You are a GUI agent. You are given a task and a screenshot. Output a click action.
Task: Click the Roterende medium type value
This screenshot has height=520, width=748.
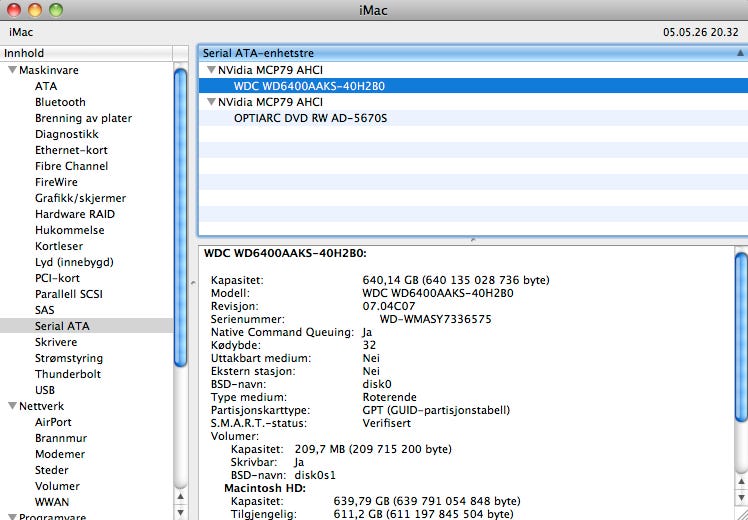pyautogui.click(x=389, y=397)
